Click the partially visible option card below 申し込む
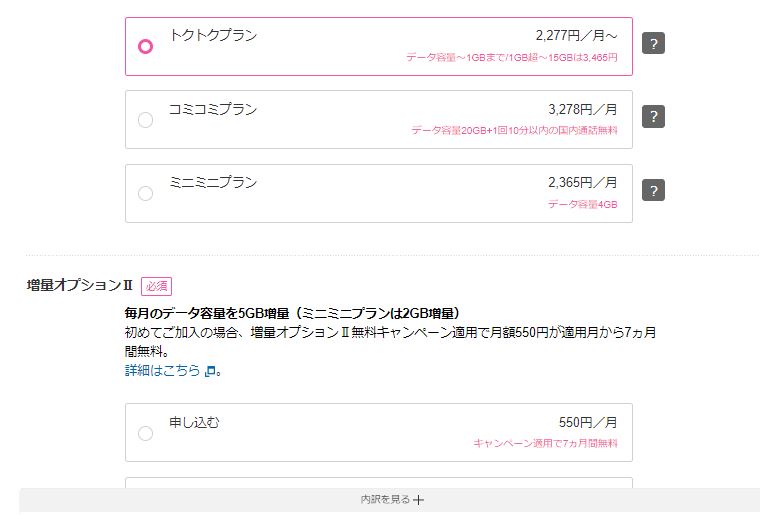 379,483
